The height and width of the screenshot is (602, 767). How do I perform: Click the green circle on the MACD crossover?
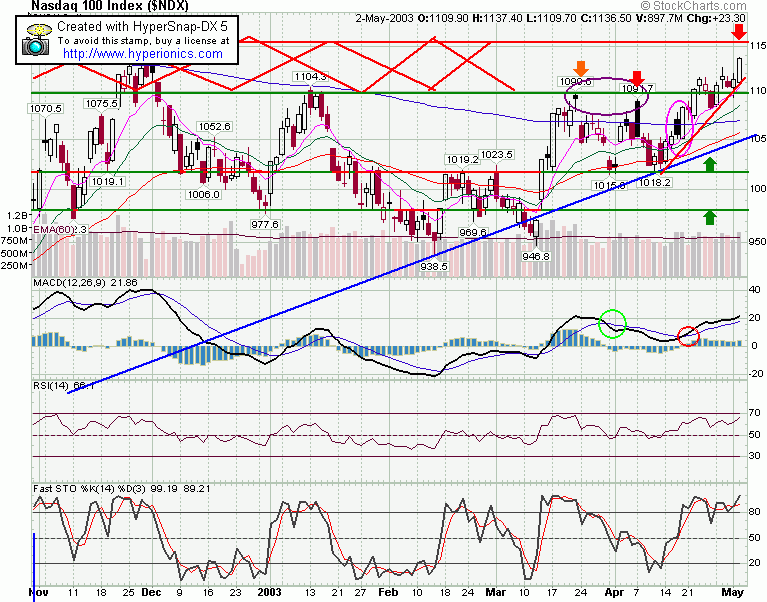pyautogui.click(x=612, y=324)
